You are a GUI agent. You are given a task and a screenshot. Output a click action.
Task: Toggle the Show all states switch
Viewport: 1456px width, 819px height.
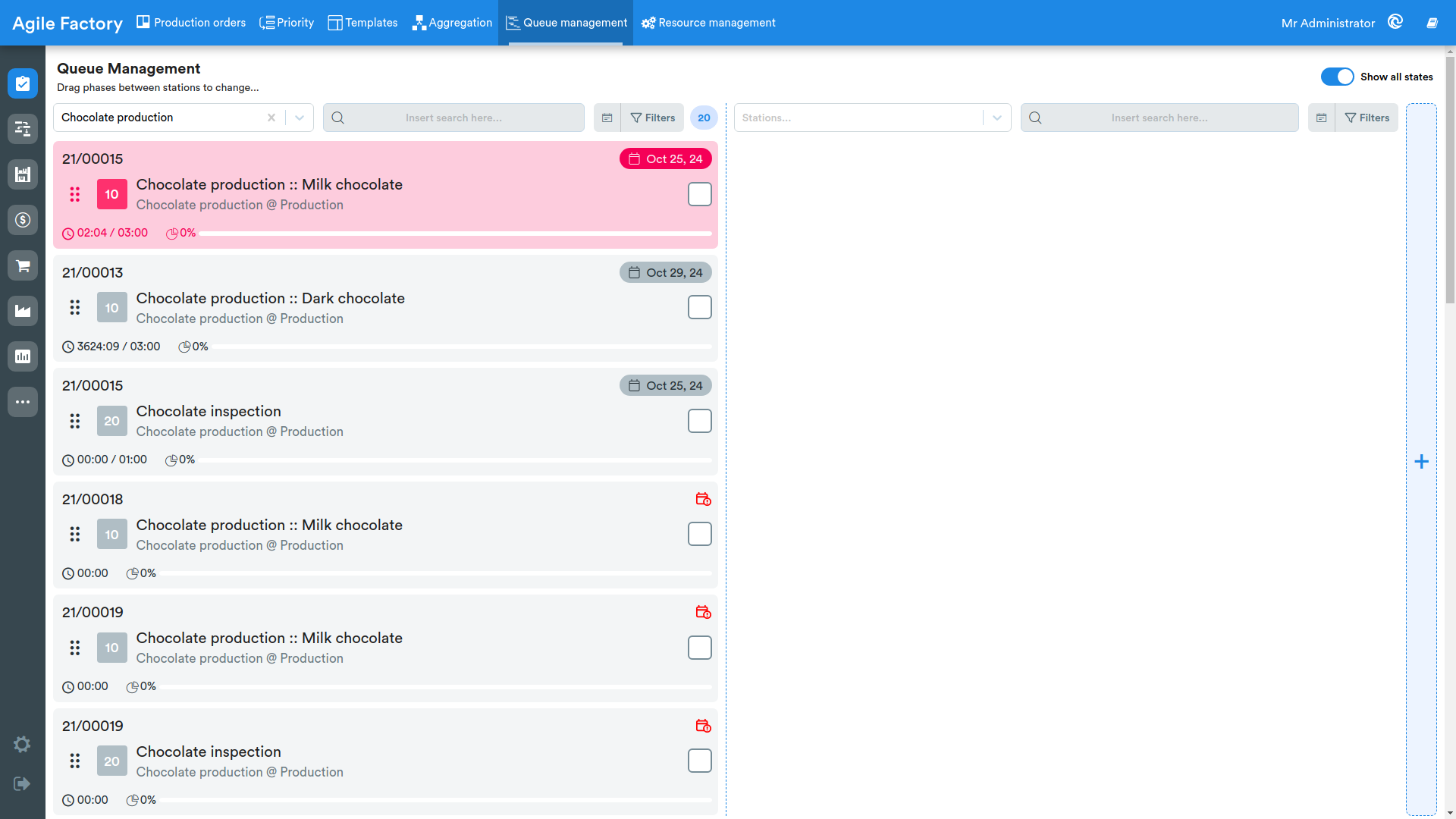(1337, 77)
